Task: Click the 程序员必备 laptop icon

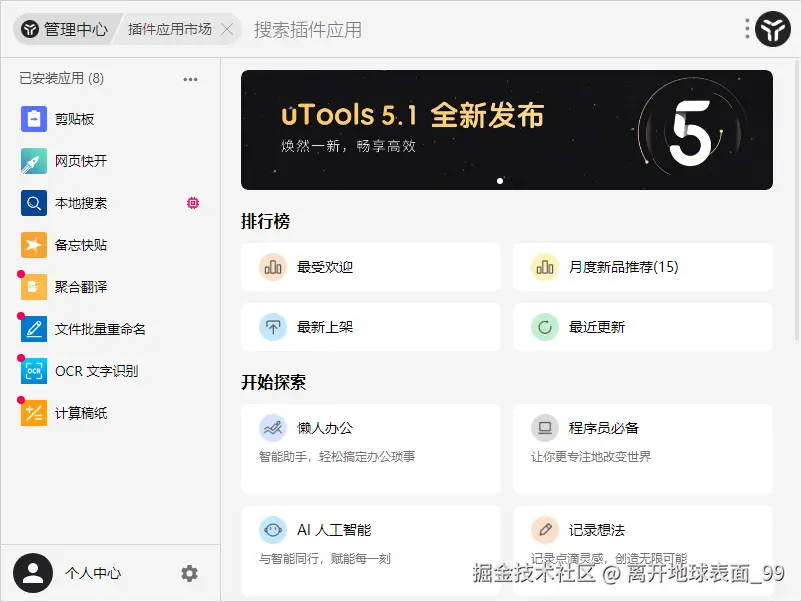Action: click(545, 428)
